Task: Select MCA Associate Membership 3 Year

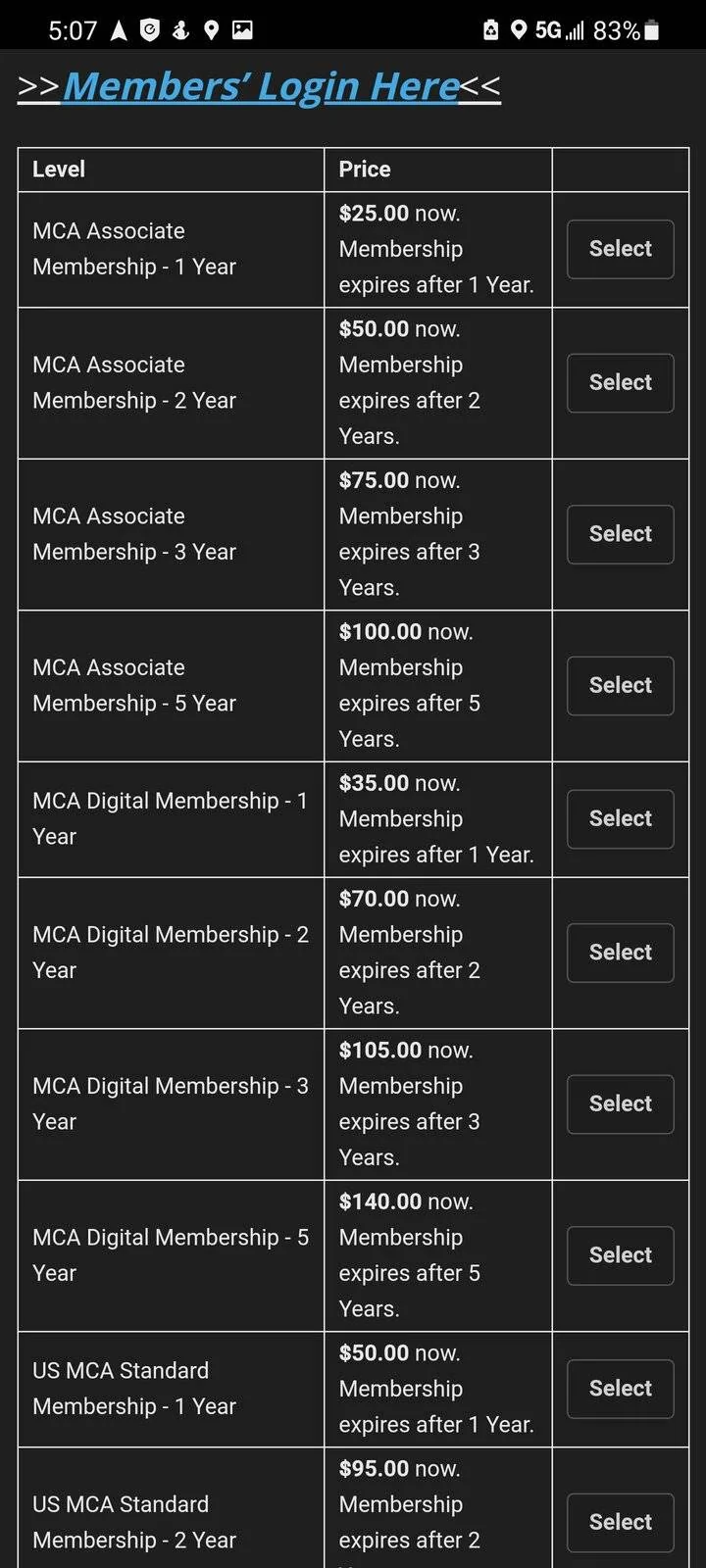Action: click(x=620, y=534)
